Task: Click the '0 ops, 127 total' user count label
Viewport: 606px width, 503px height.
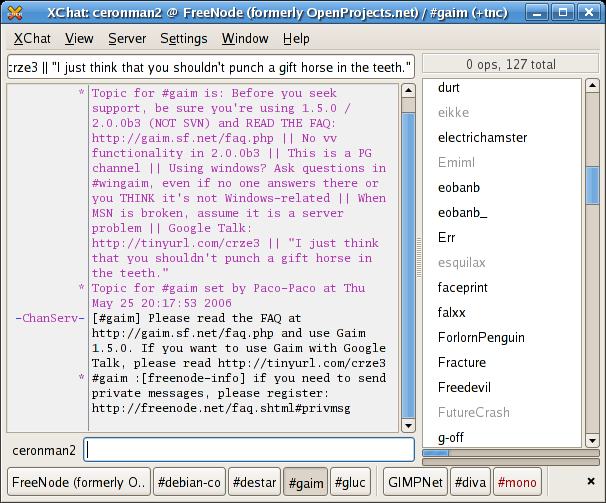Action: 511,64
